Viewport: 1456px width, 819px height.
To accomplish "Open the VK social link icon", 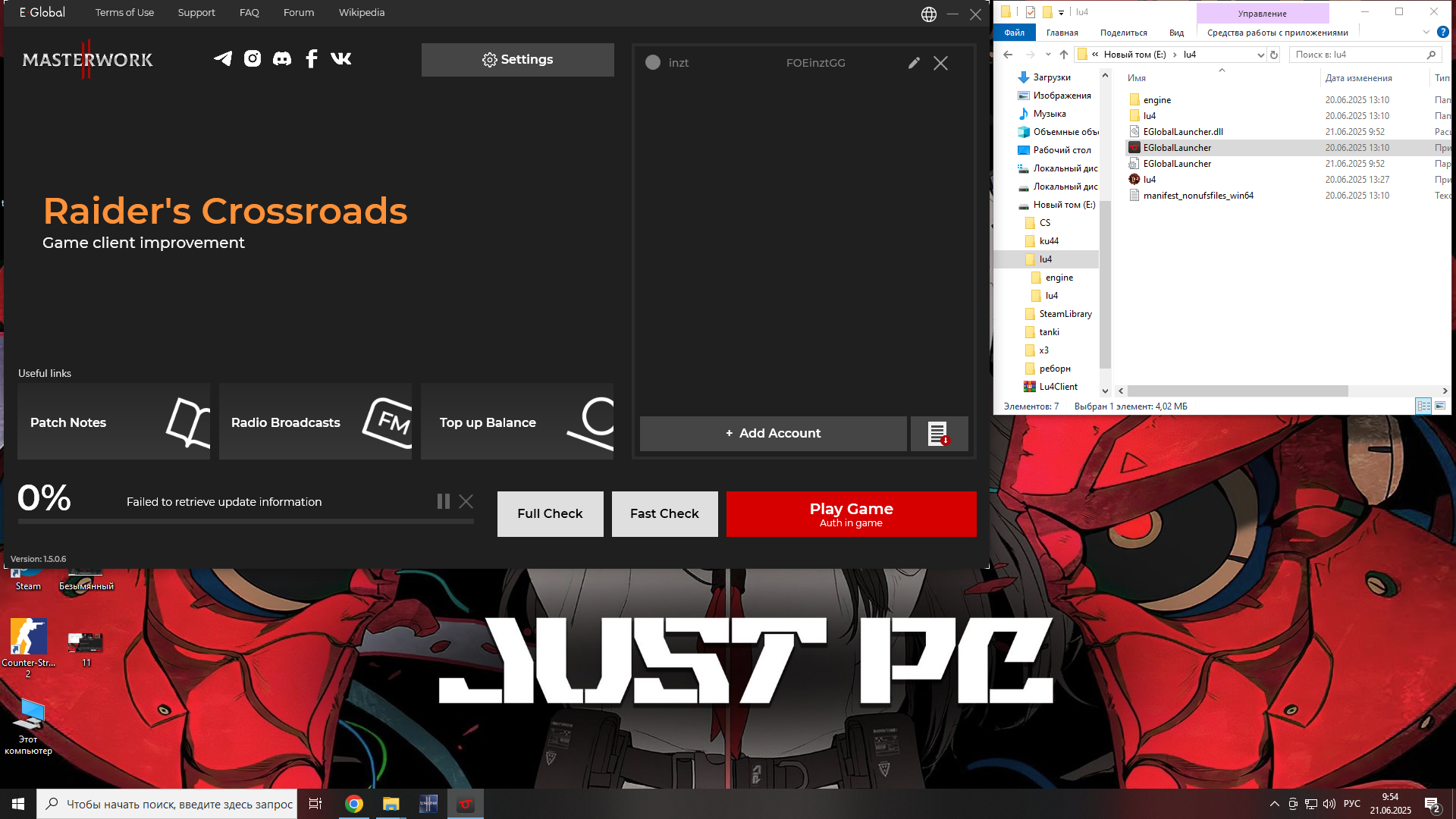I will click(341, 58).
